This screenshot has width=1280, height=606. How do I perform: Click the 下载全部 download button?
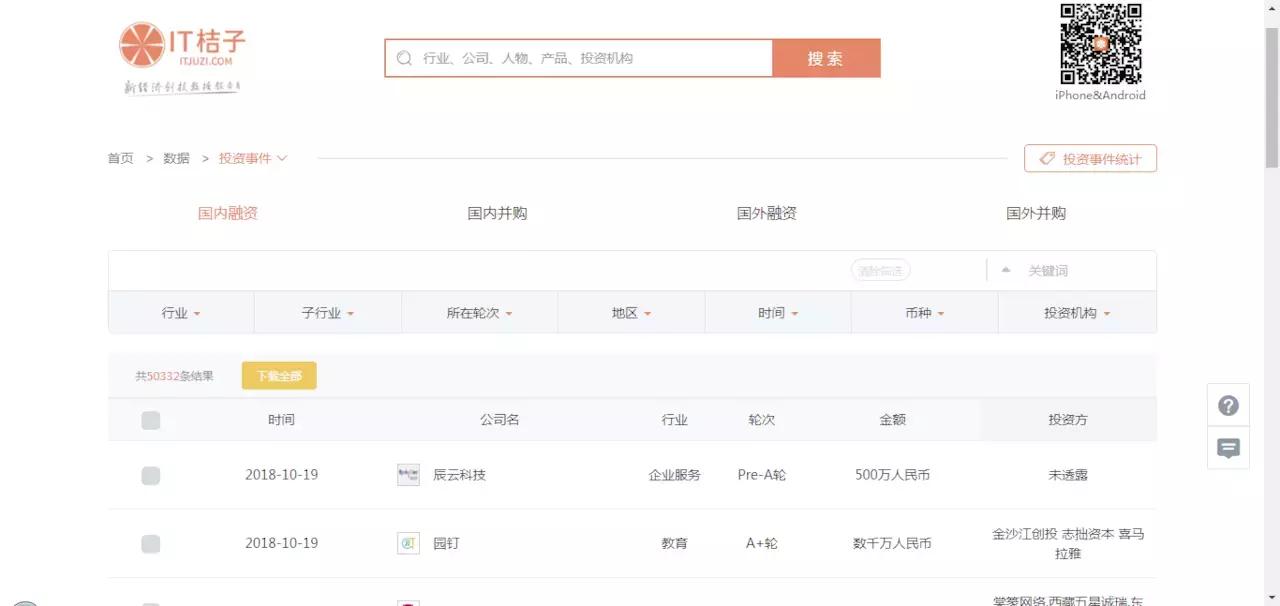[x=279, y=375]
